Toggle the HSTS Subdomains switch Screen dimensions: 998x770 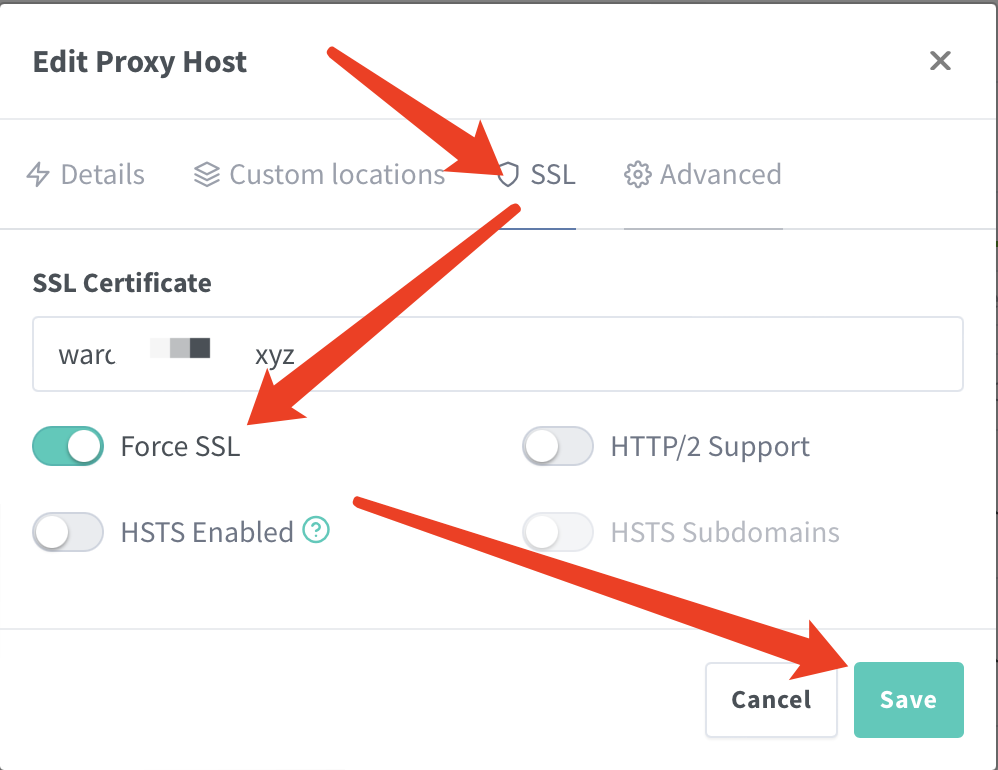point(558,532)
